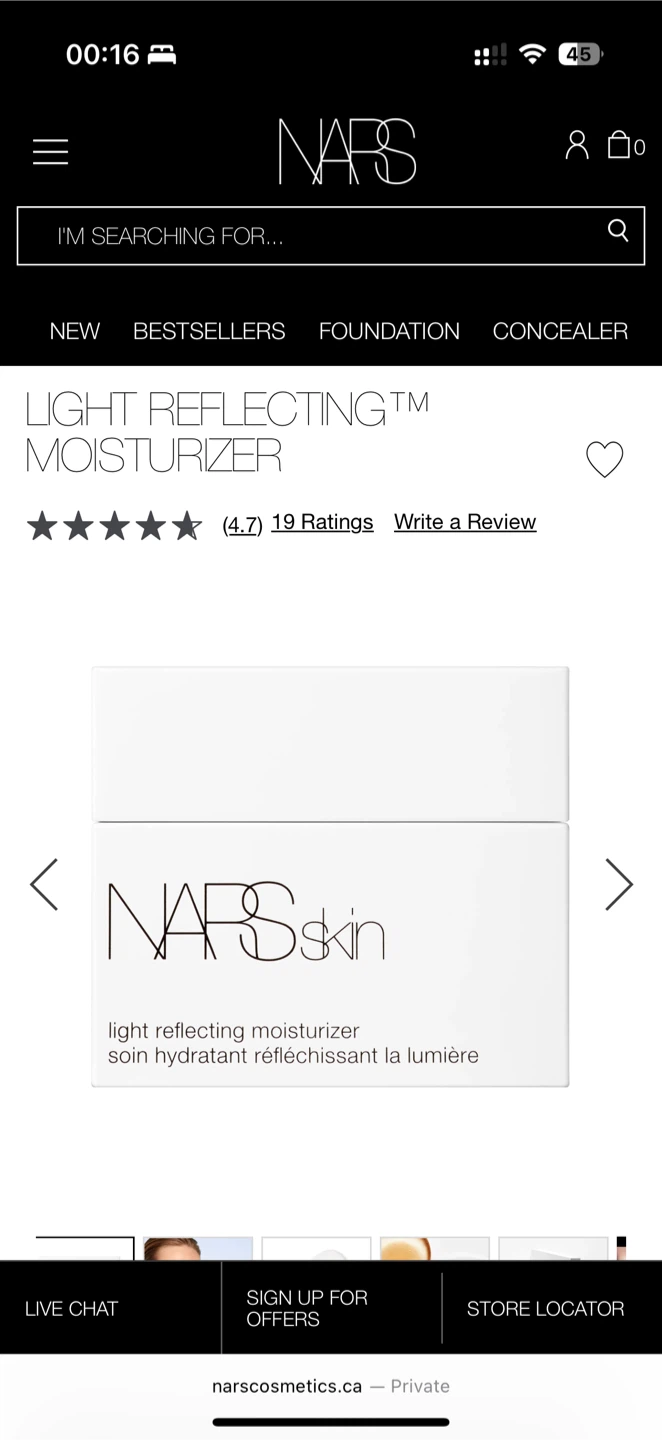Open the Store Locator
662x1440 pixels.
pyautogui.click(x=545, y=1308)
